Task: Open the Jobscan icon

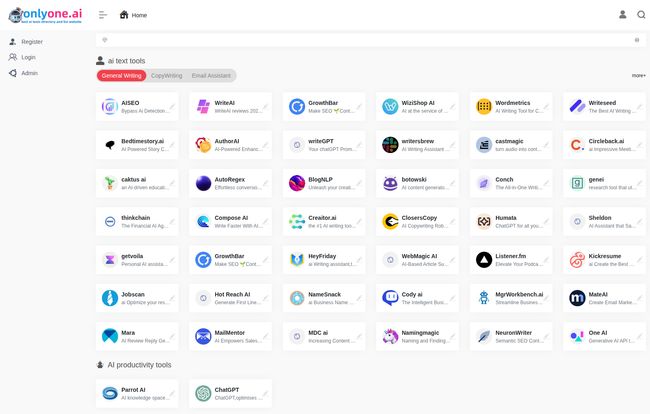Action: (x=110, y=298)
